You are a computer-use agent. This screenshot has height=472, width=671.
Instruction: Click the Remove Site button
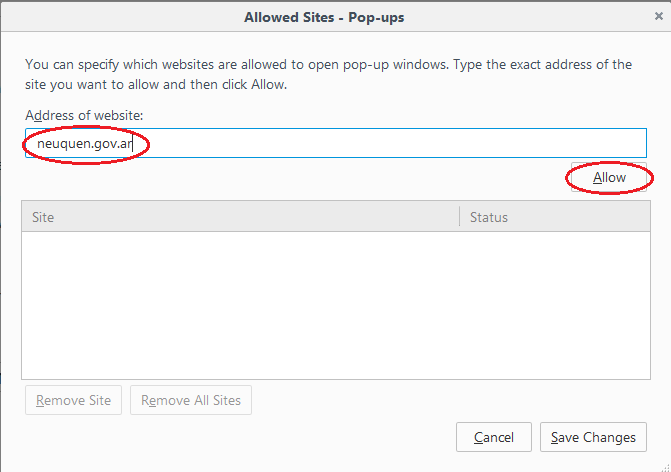click(x=74, y=401)
